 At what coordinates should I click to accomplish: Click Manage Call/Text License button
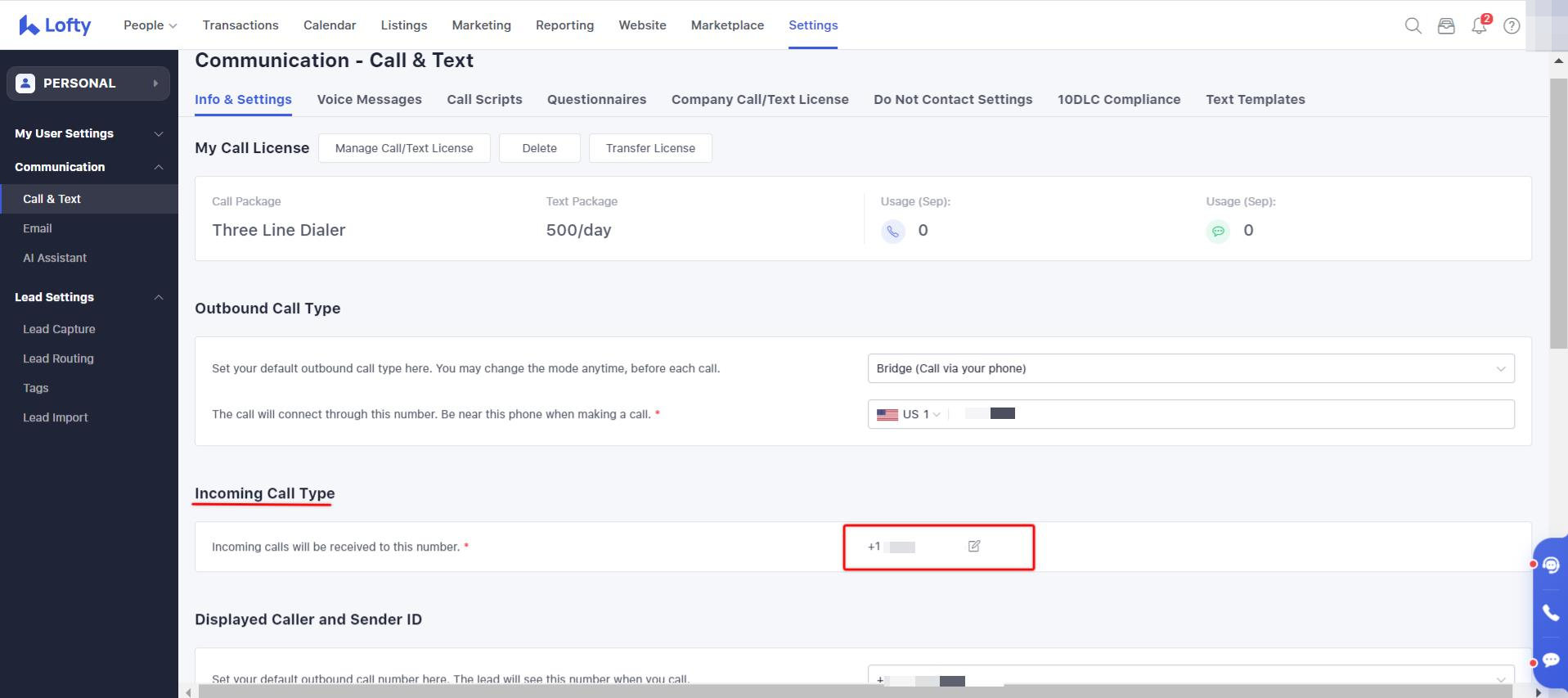coord(404,148)
